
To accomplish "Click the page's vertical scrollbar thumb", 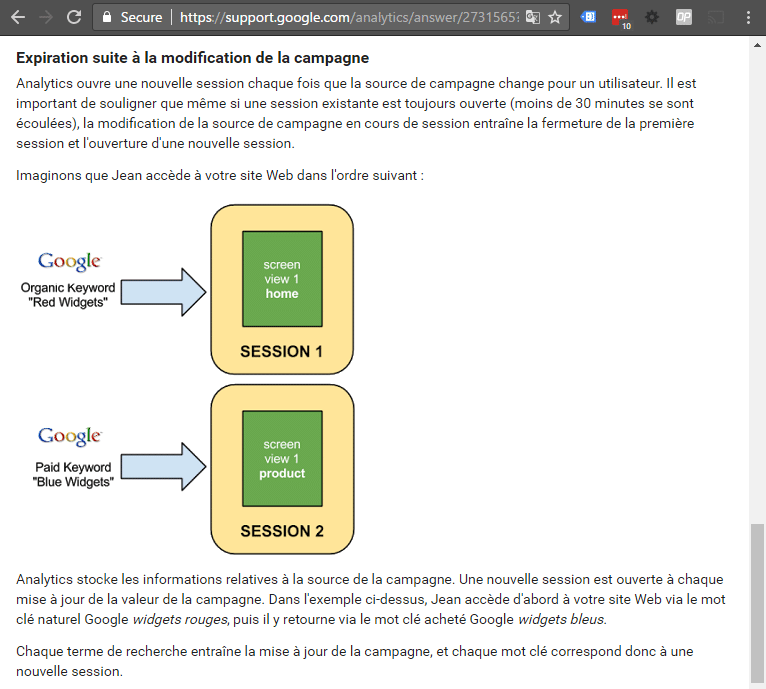I will tap(758, 600).
